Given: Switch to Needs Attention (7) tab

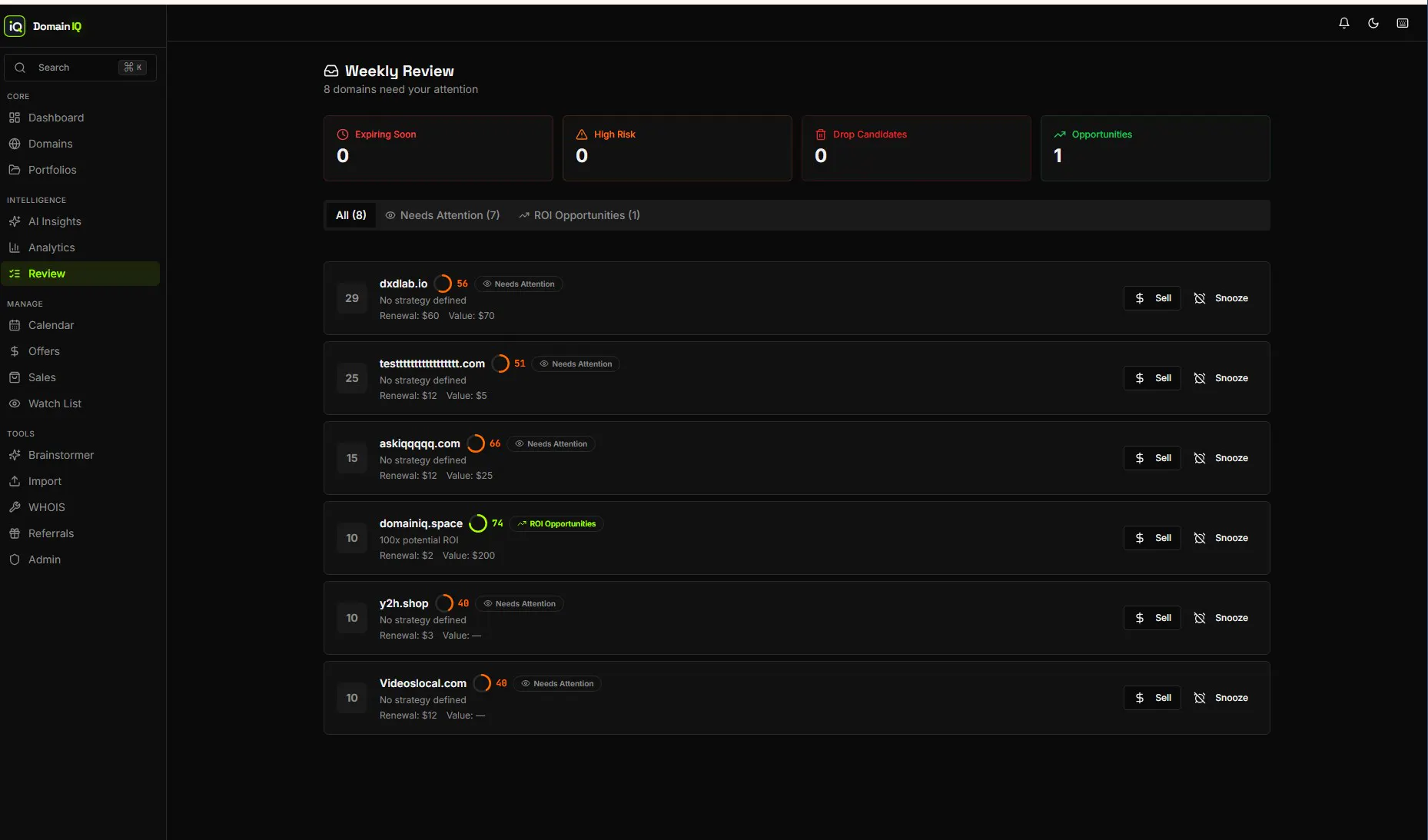Looking at the screenshot, I should point(443,215).
